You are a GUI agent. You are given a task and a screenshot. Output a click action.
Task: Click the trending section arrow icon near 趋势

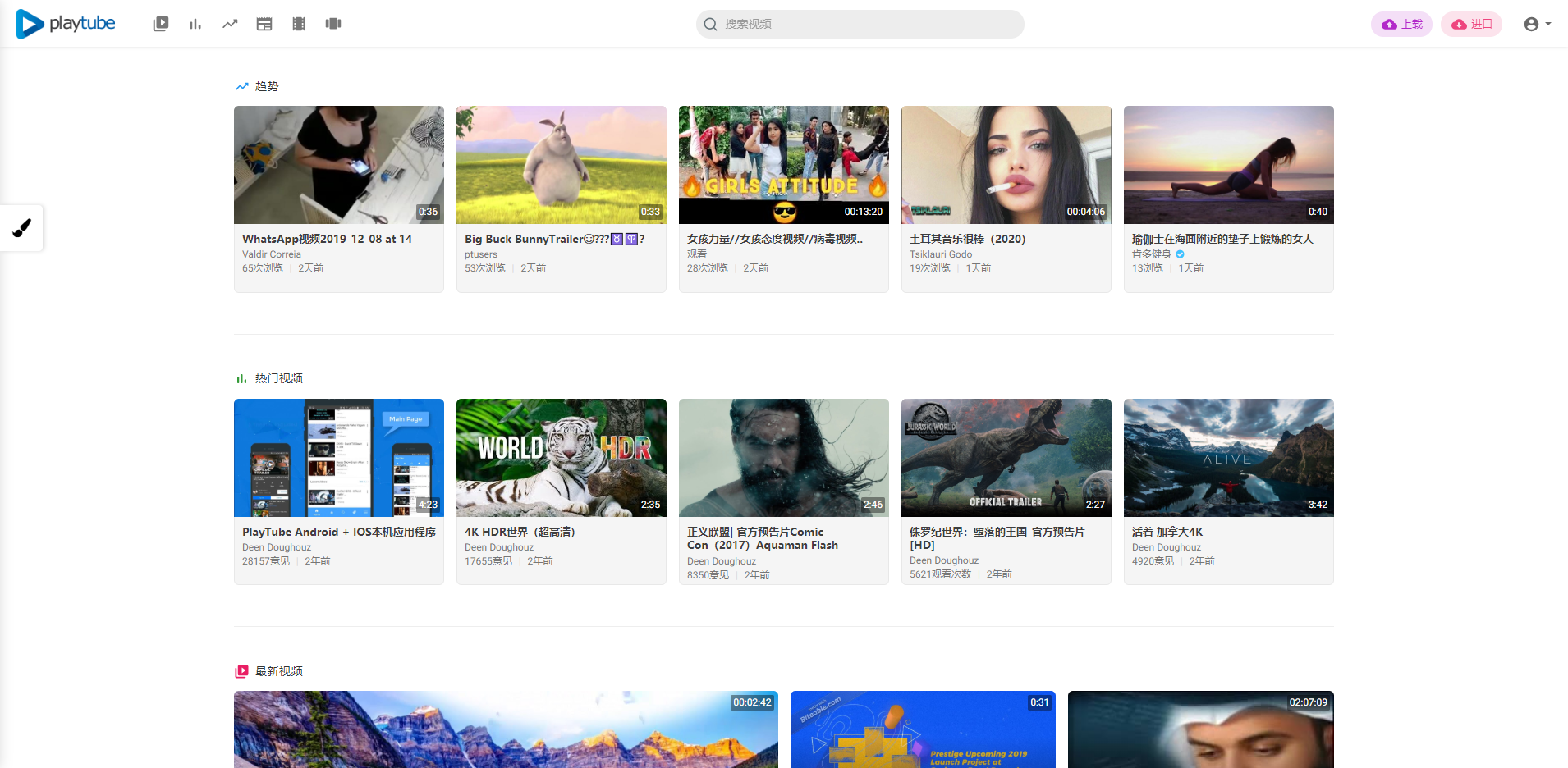coord(241,85)
